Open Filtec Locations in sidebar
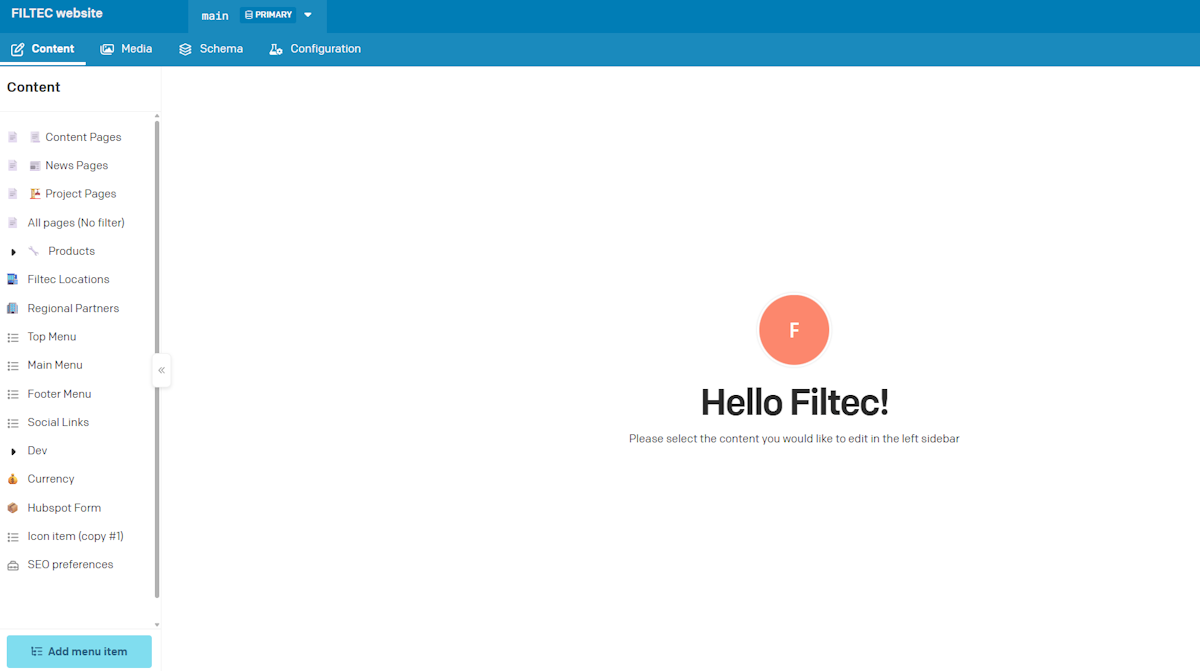Image resolution: width=1200 pixels, height=671 pixels. pos(68,280)
